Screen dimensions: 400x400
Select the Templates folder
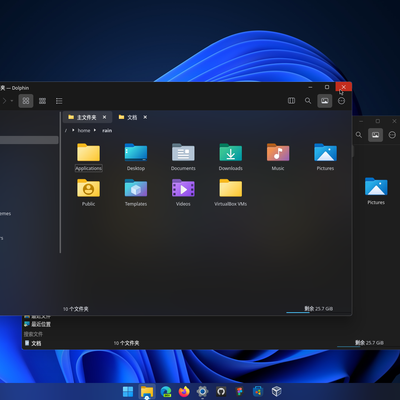tap(136, 192)
